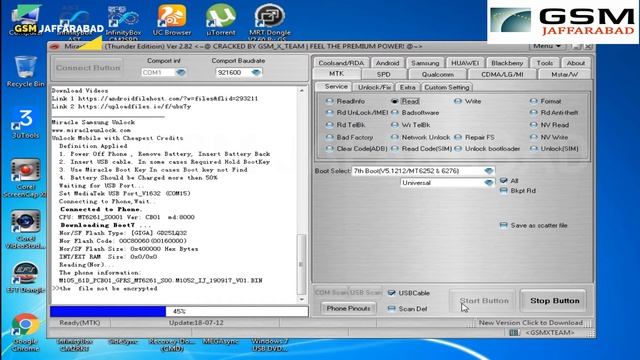Click the log pane scroll-down arrow
Viewport: 640px width, 360px height.
(x=302, y=299)
